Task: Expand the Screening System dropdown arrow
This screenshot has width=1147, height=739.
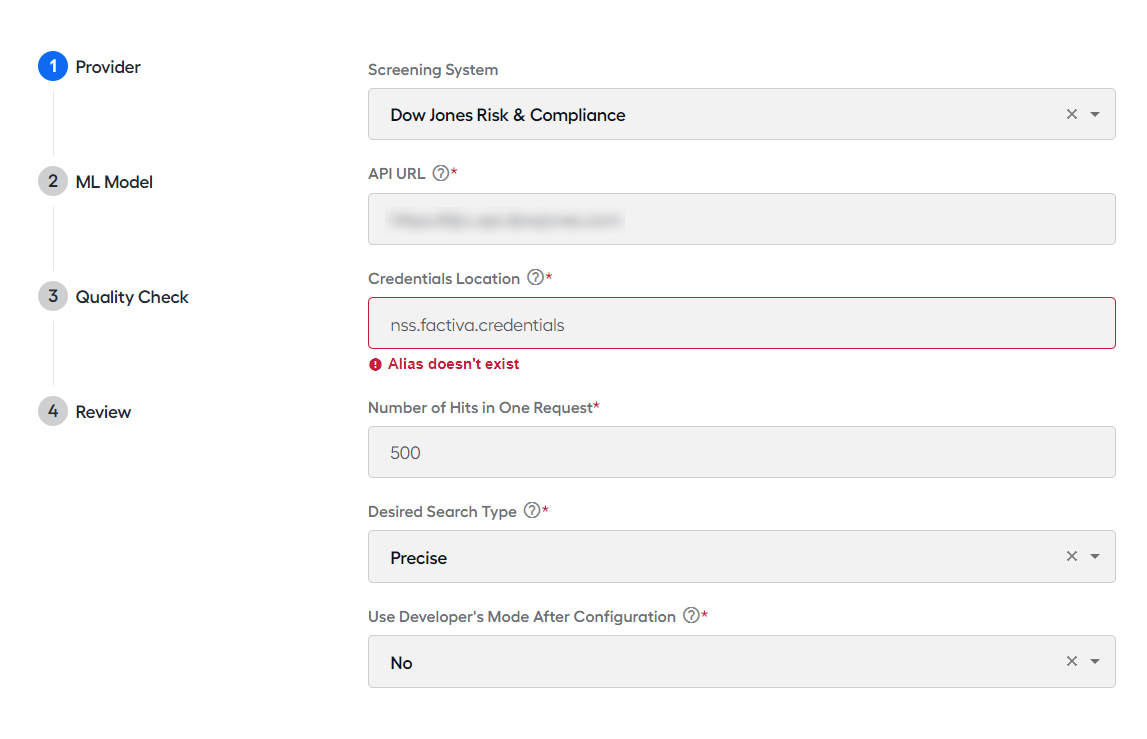Action: pyautogui.click(x=1095, y=114)
